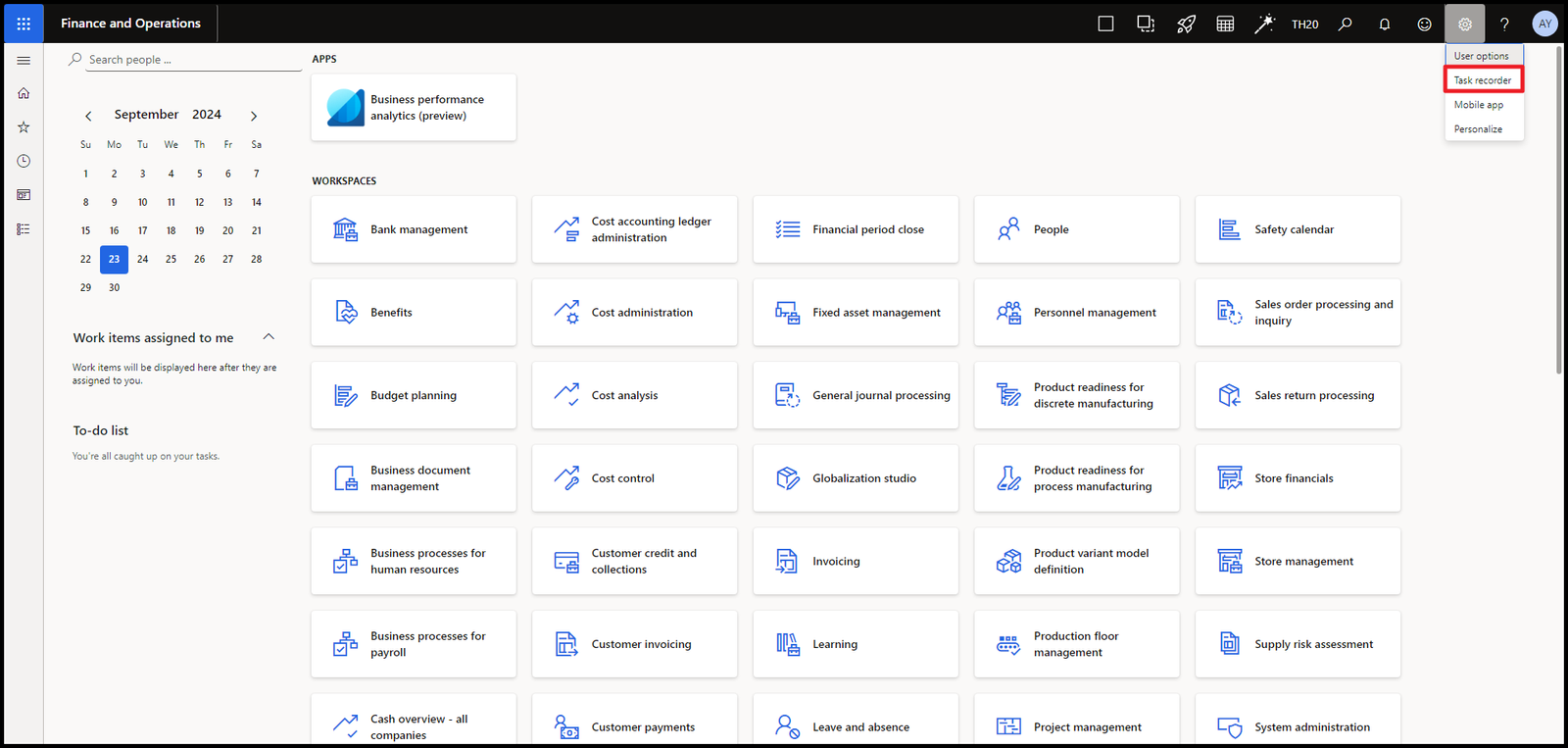Go to next month in calendar
Viewport: 1568px width, 748px height.
pyautogui.click(x=254, y=116)
